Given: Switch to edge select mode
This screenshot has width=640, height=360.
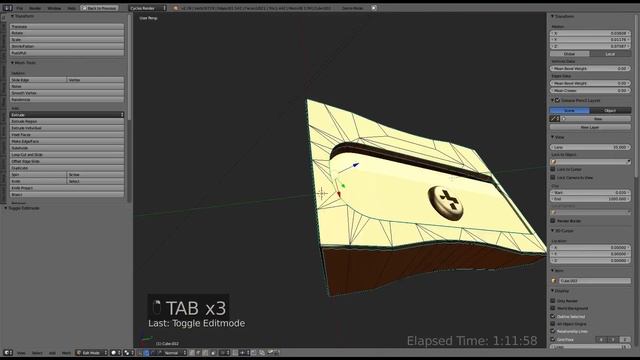Looking at the screenshot, I should [198, 353].
